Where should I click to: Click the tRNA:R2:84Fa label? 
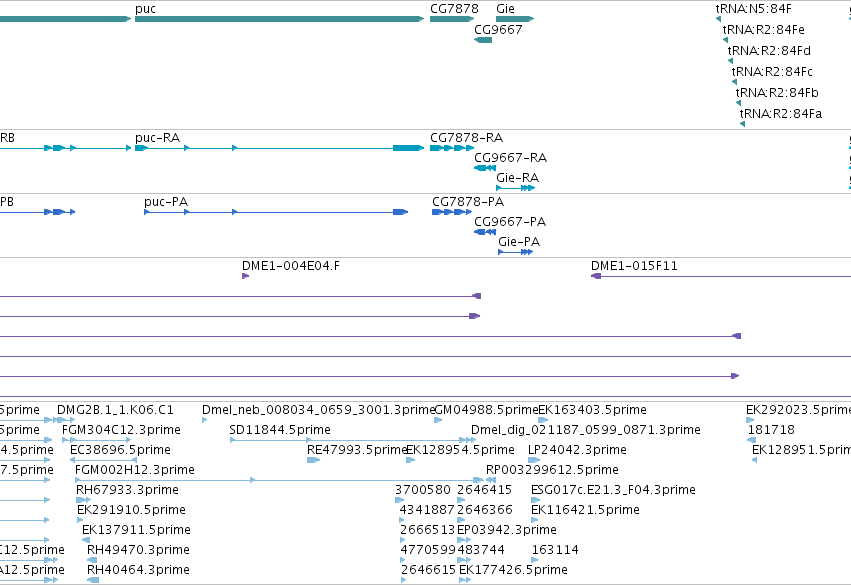[x=781, y=114]
